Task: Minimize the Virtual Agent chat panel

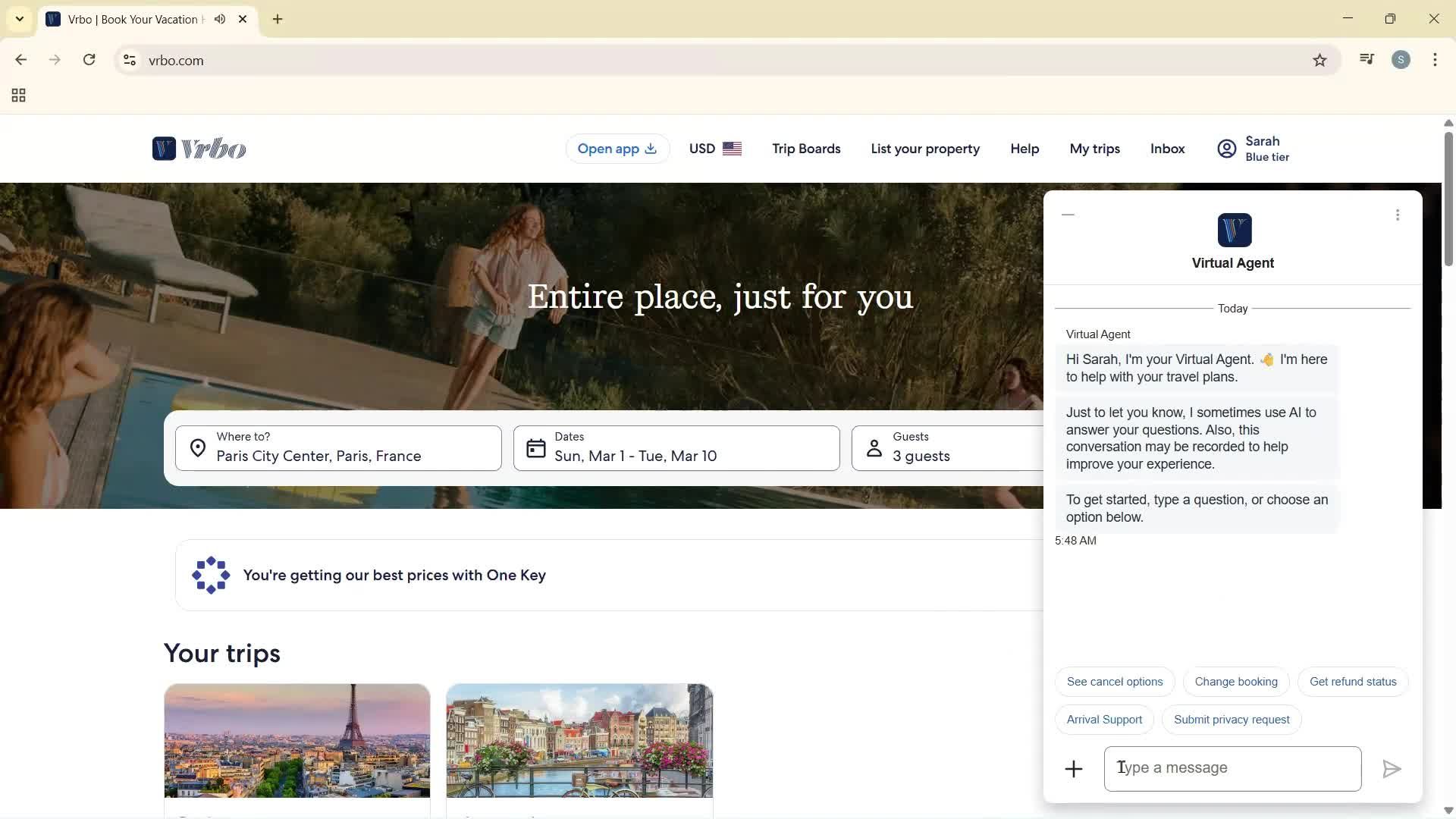Action: [1068, 215]
